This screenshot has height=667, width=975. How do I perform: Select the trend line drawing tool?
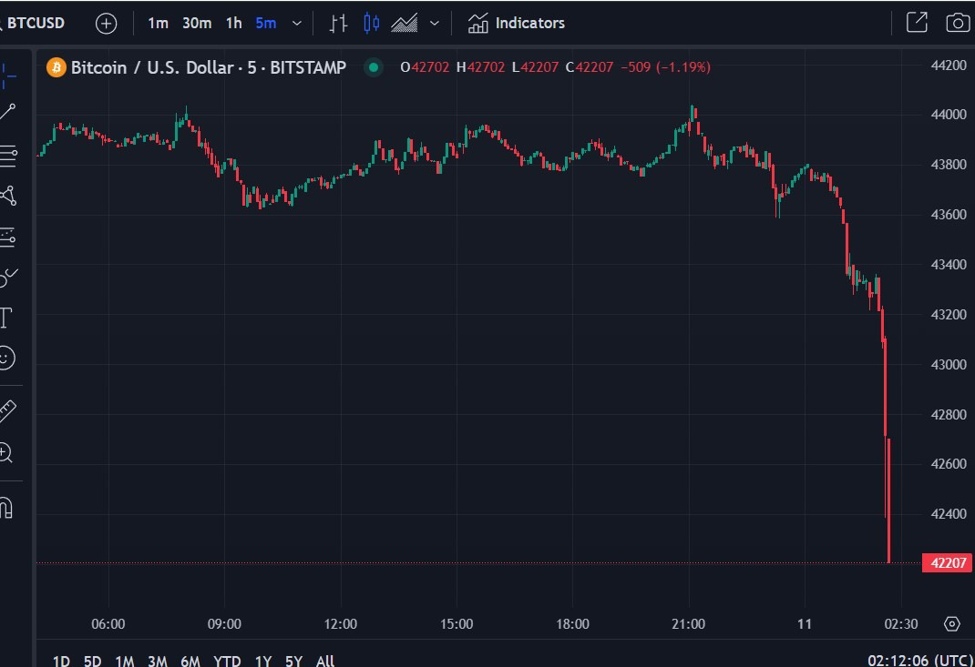pos(10,111)
